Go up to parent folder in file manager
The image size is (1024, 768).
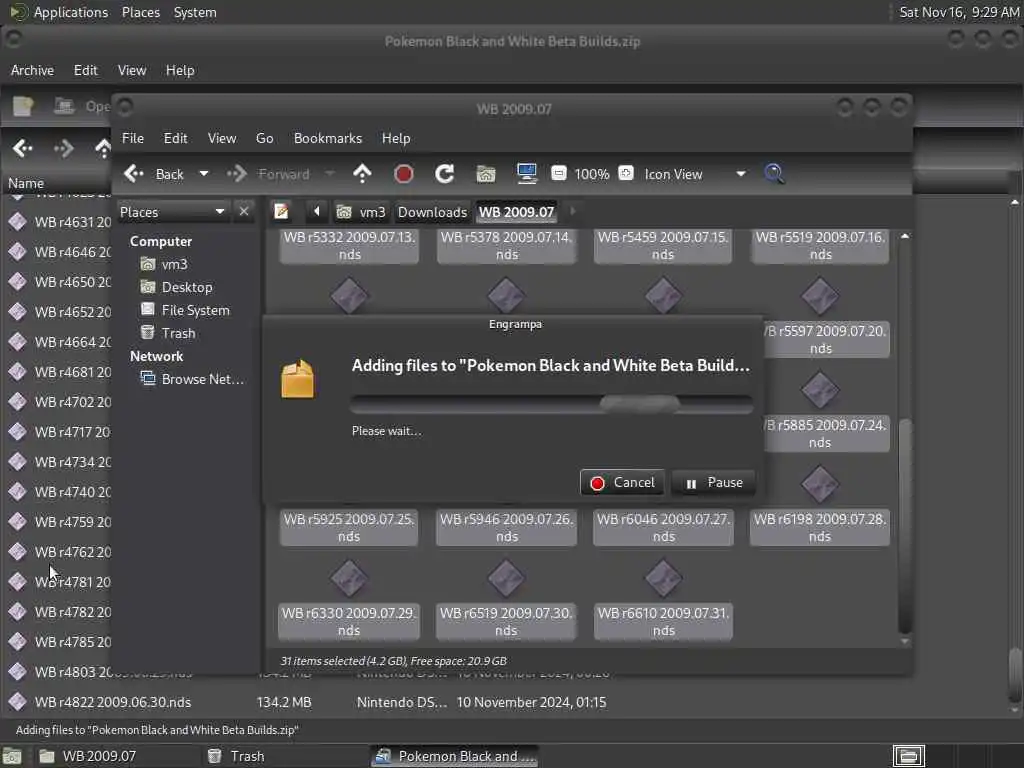pos(362,174)
